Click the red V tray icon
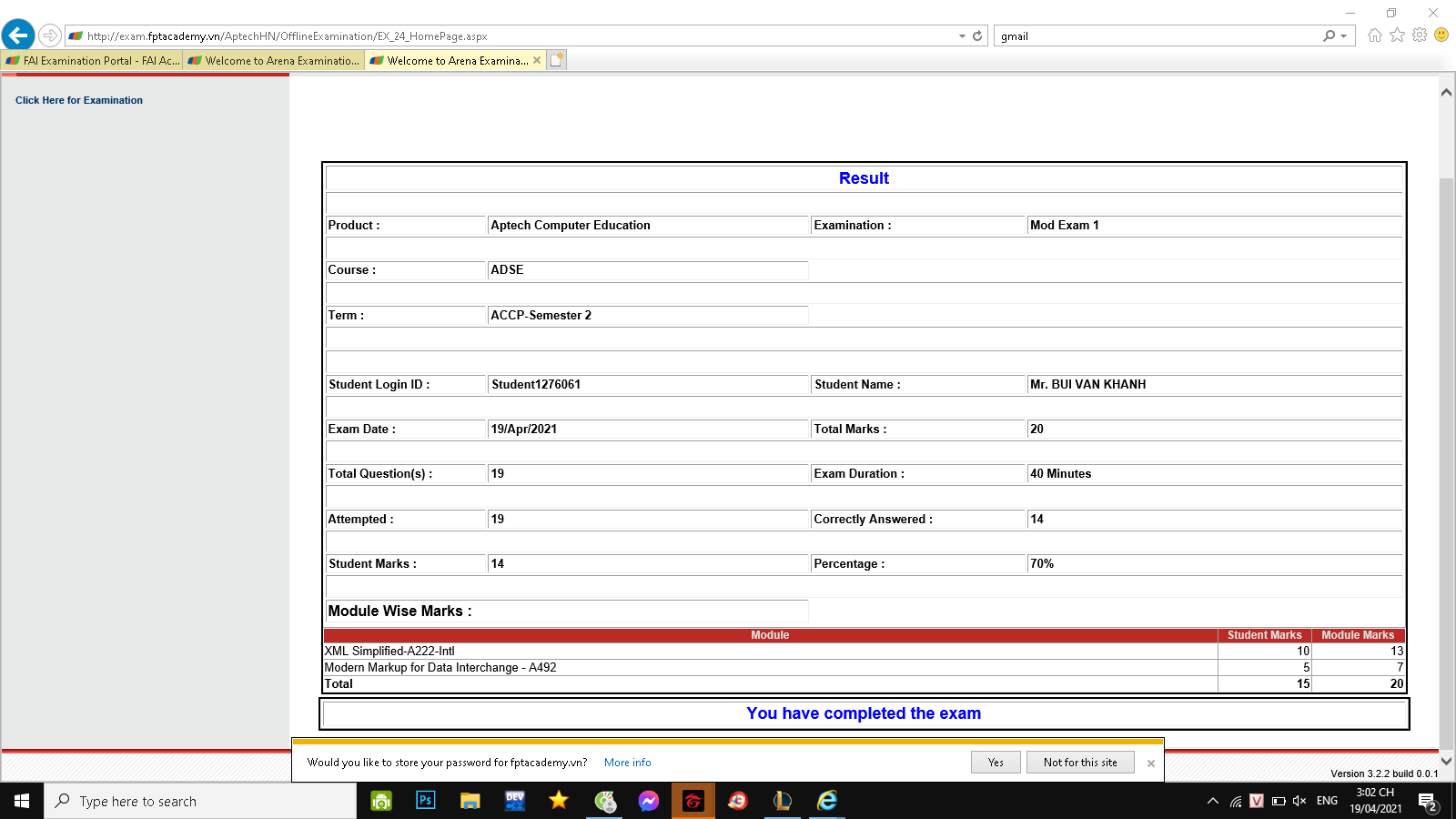 point(1257,801)
